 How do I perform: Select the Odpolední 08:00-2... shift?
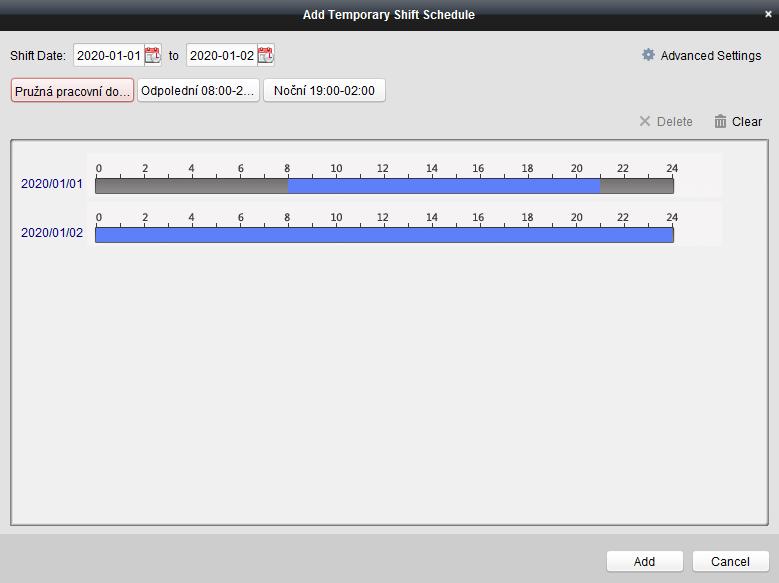198,90
